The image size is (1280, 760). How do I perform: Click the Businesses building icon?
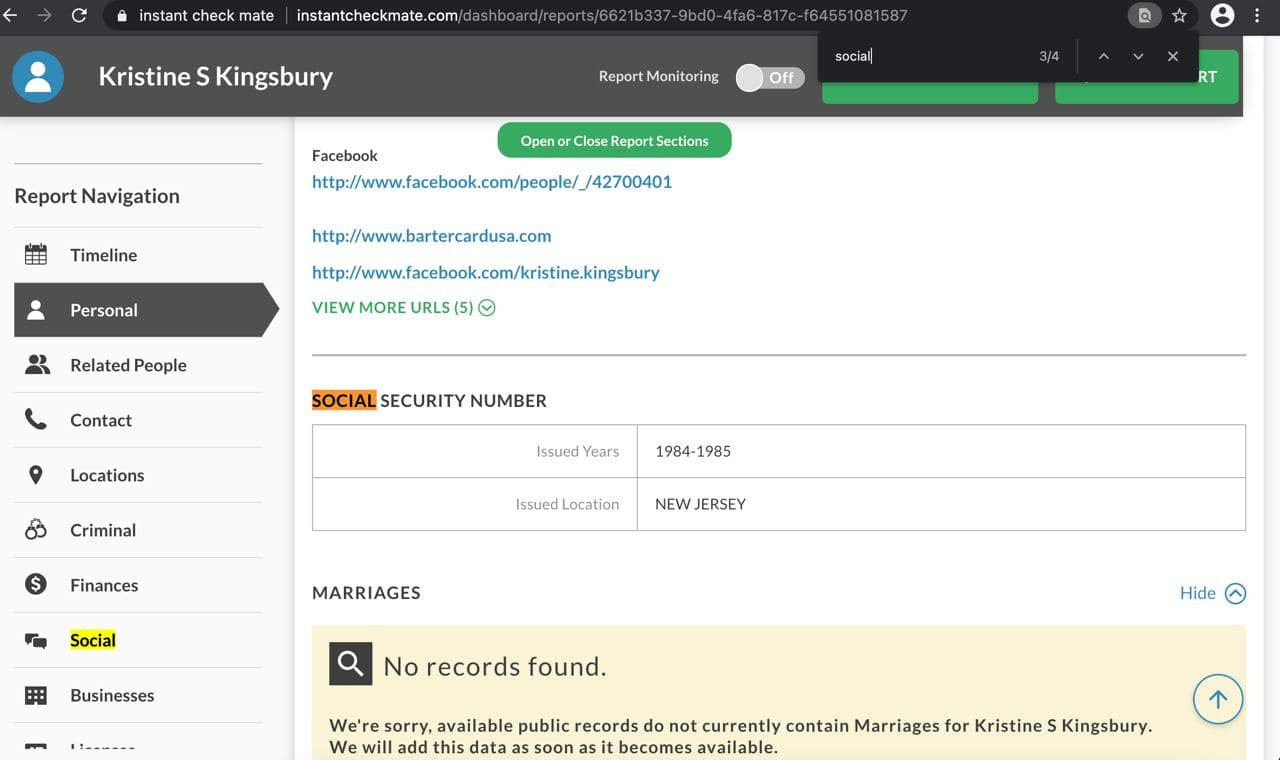point(36,695)
